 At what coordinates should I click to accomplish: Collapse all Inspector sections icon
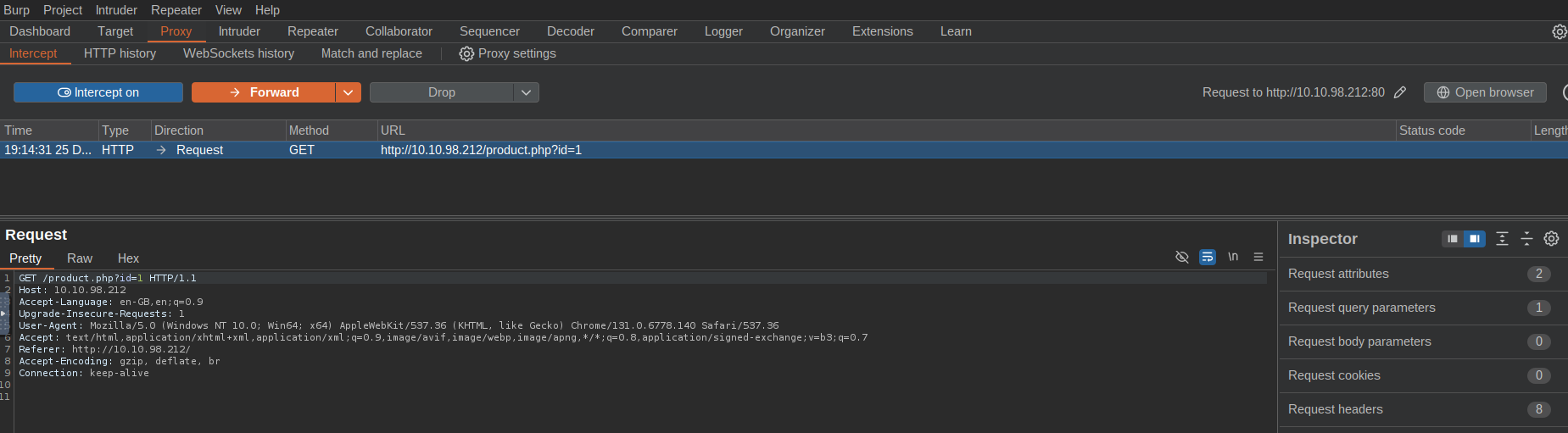click(x=1526, y=239)
